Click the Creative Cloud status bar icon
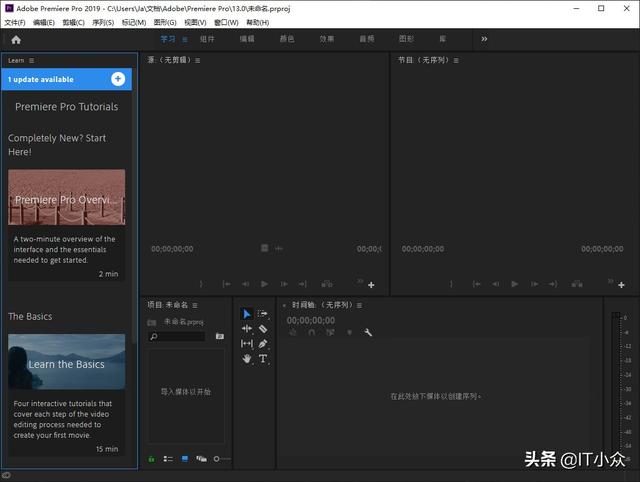 click(6, 475)
